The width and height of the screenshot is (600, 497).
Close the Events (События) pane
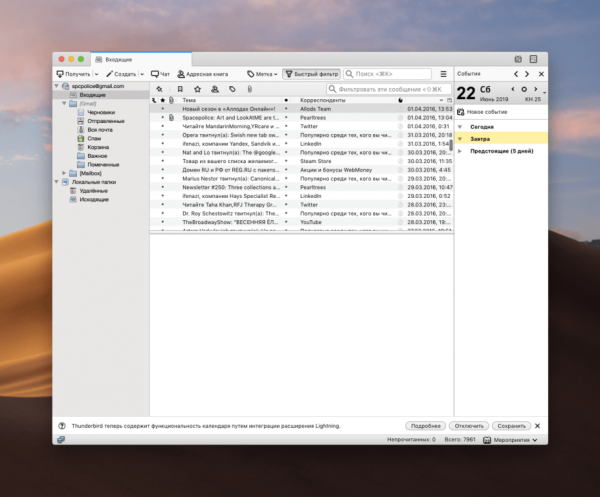point(541,74)
